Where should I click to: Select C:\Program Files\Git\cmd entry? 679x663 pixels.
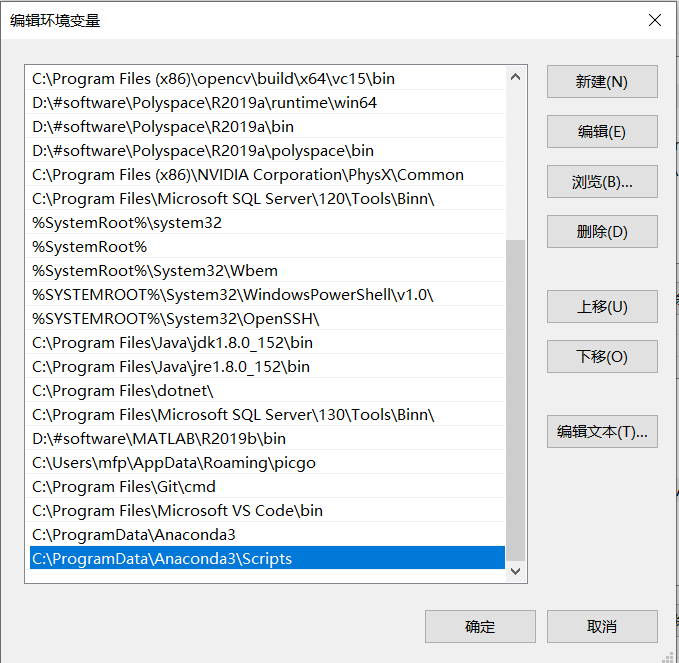pos(267,487)
